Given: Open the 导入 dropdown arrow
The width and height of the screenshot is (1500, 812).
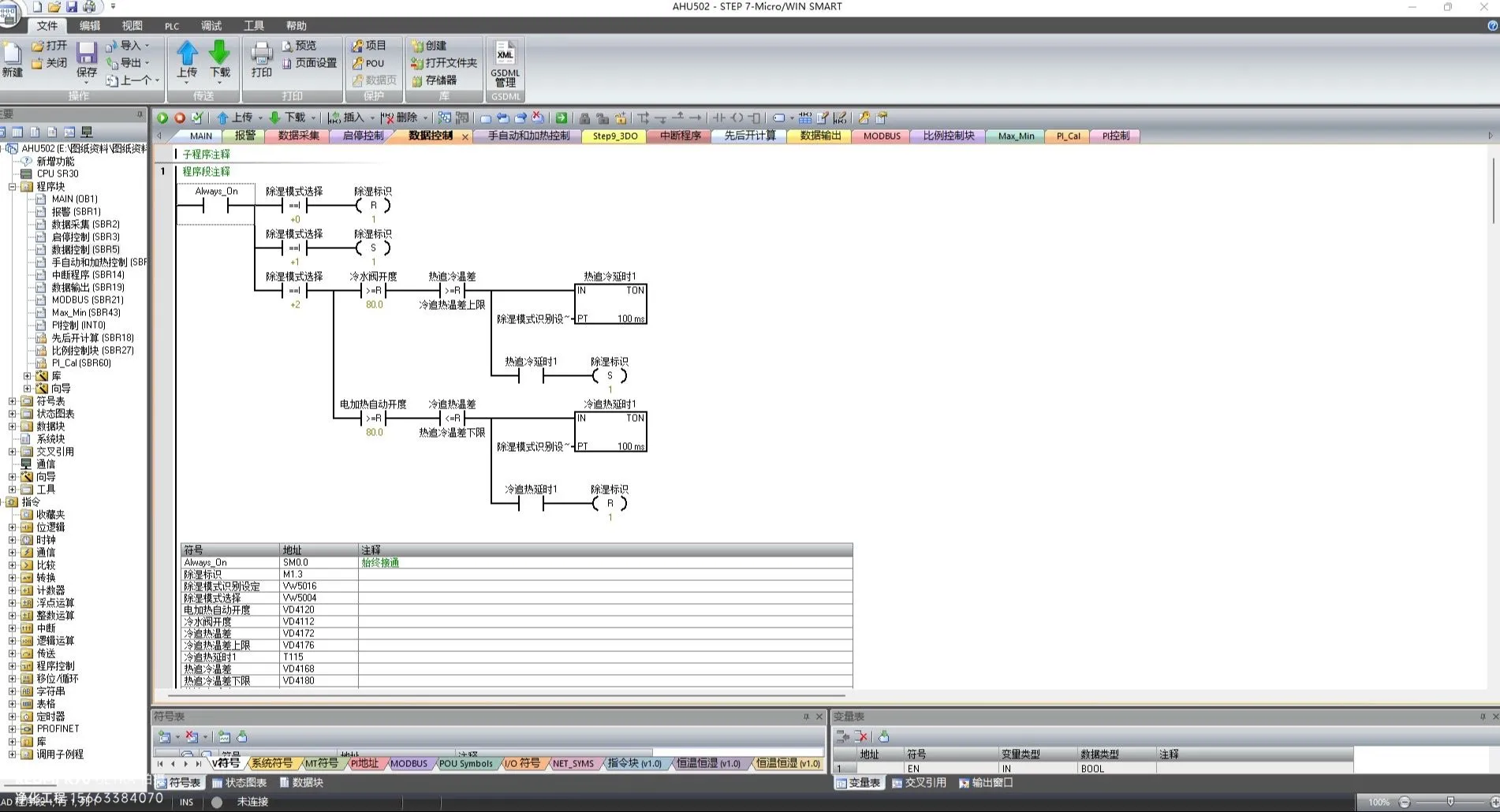Looking at the screenshot, I should coord(147,46).
